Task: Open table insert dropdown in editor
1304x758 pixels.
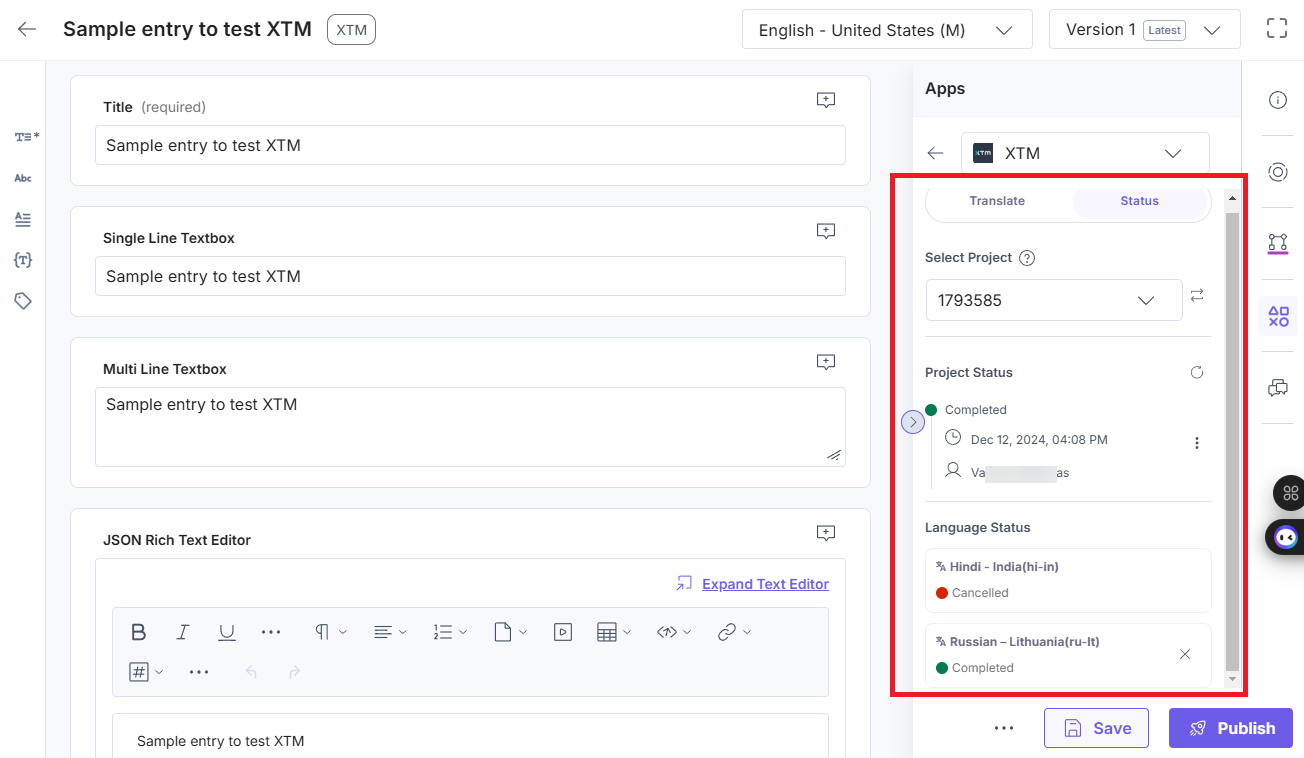Action: 612,632
